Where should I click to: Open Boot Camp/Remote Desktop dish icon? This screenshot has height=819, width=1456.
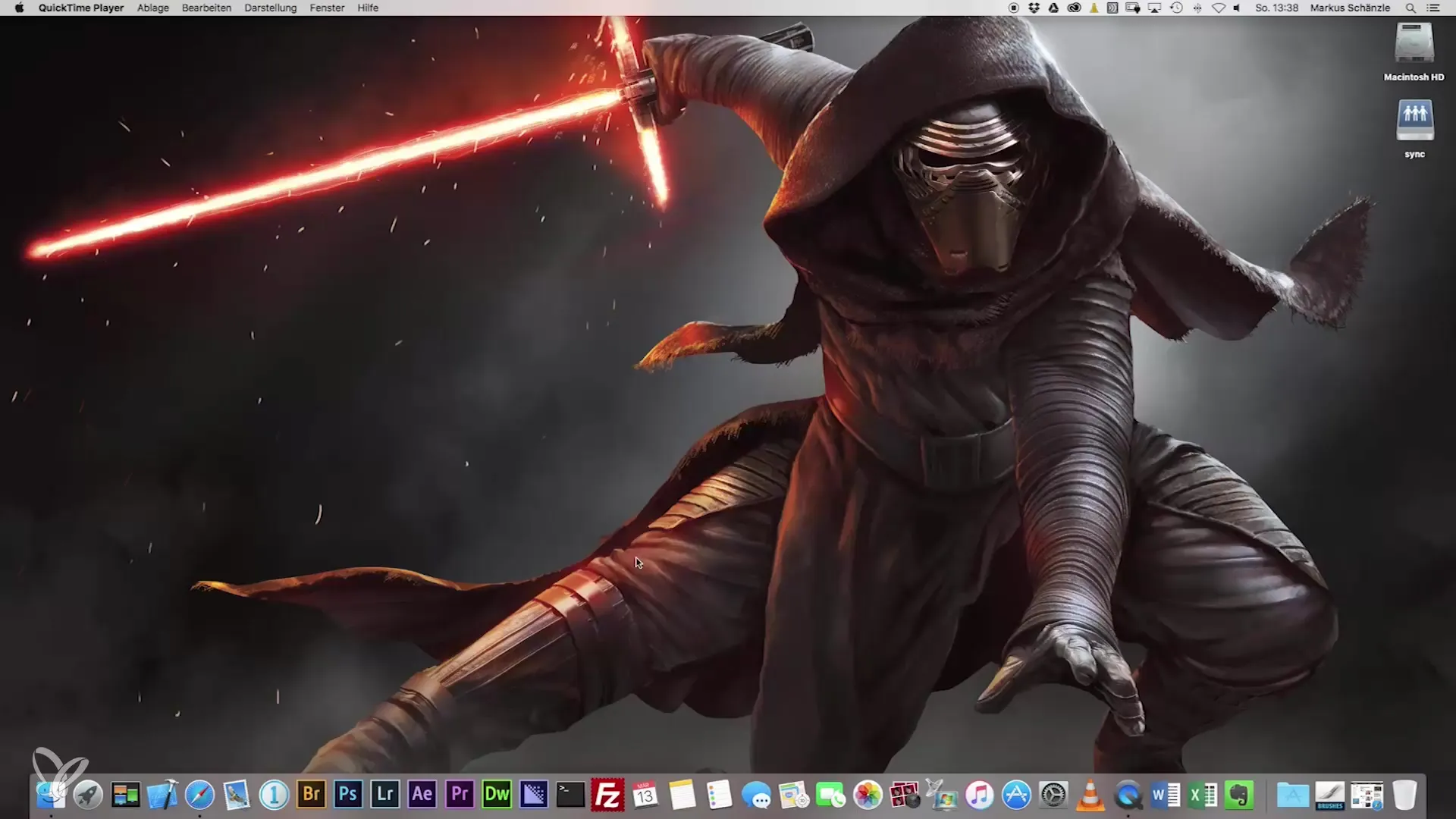[943, 795]
